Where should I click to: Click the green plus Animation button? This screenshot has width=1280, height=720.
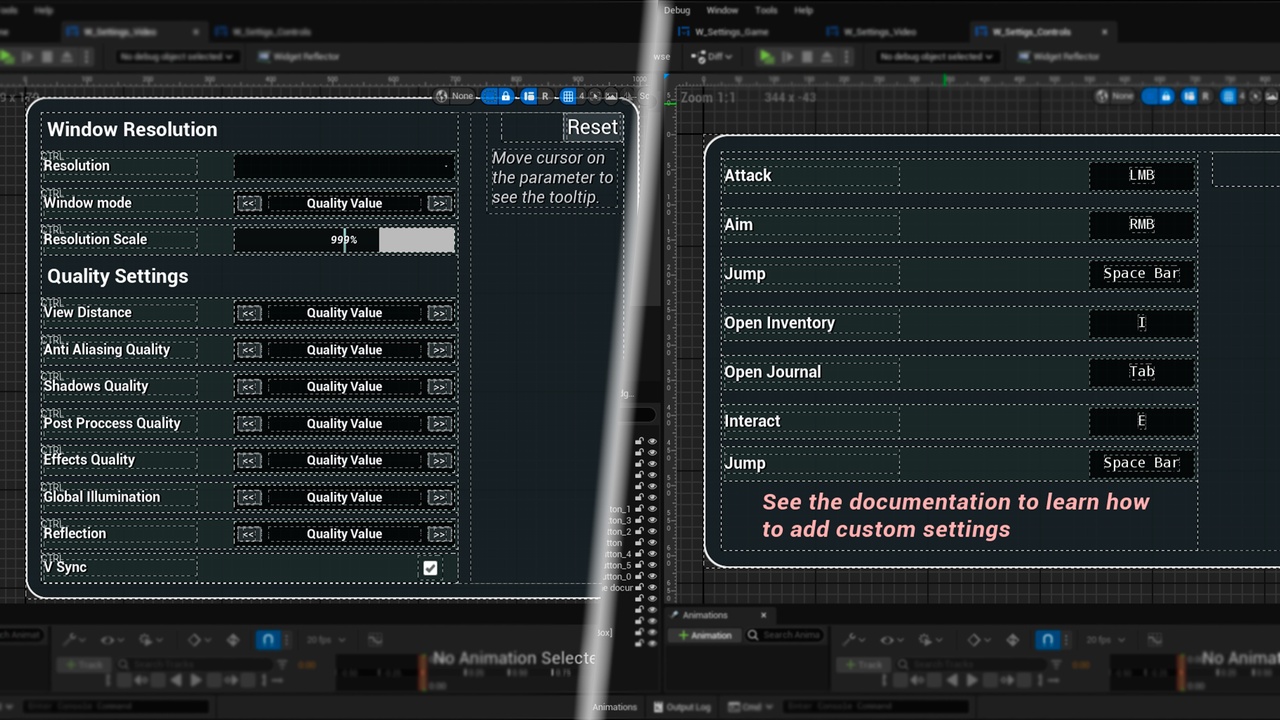coord(706,635)
